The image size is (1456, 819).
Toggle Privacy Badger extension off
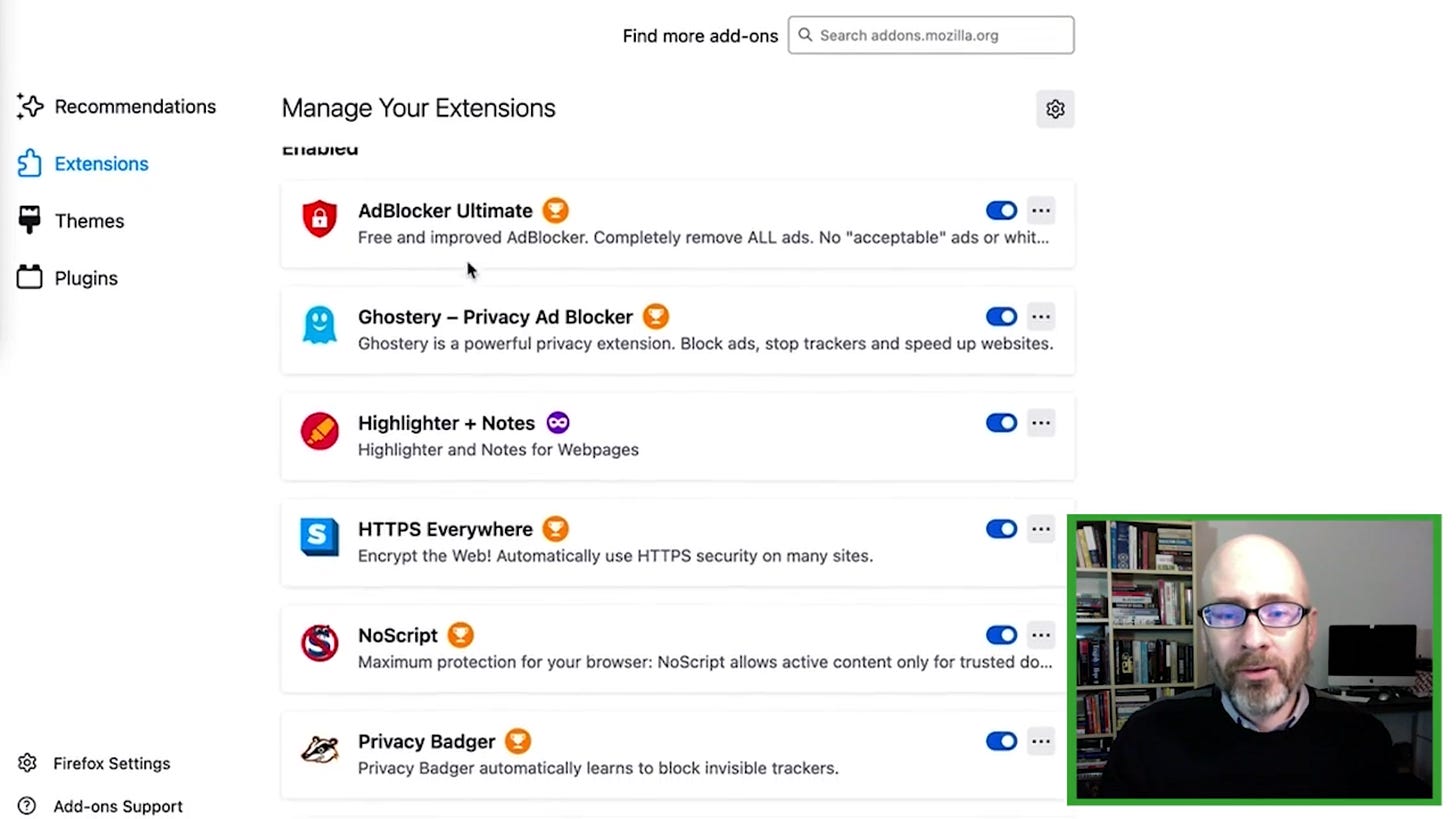point(1001,741)
